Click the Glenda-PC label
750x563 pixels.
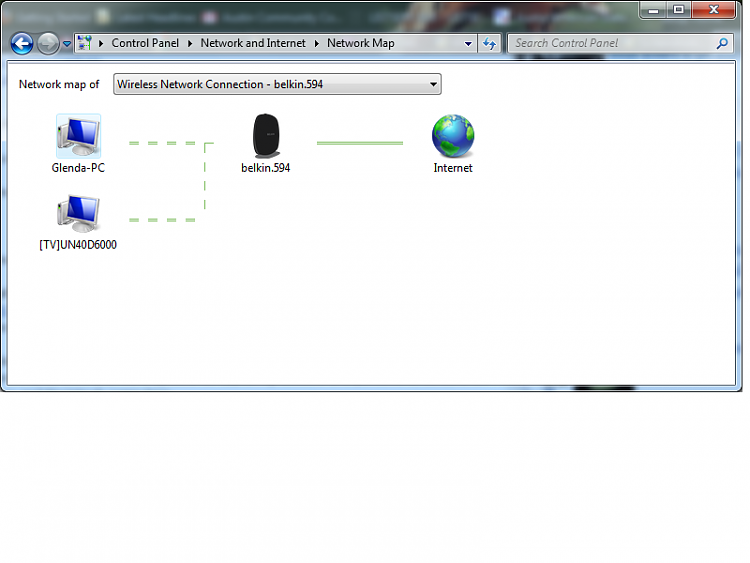(x=78, y=168)
